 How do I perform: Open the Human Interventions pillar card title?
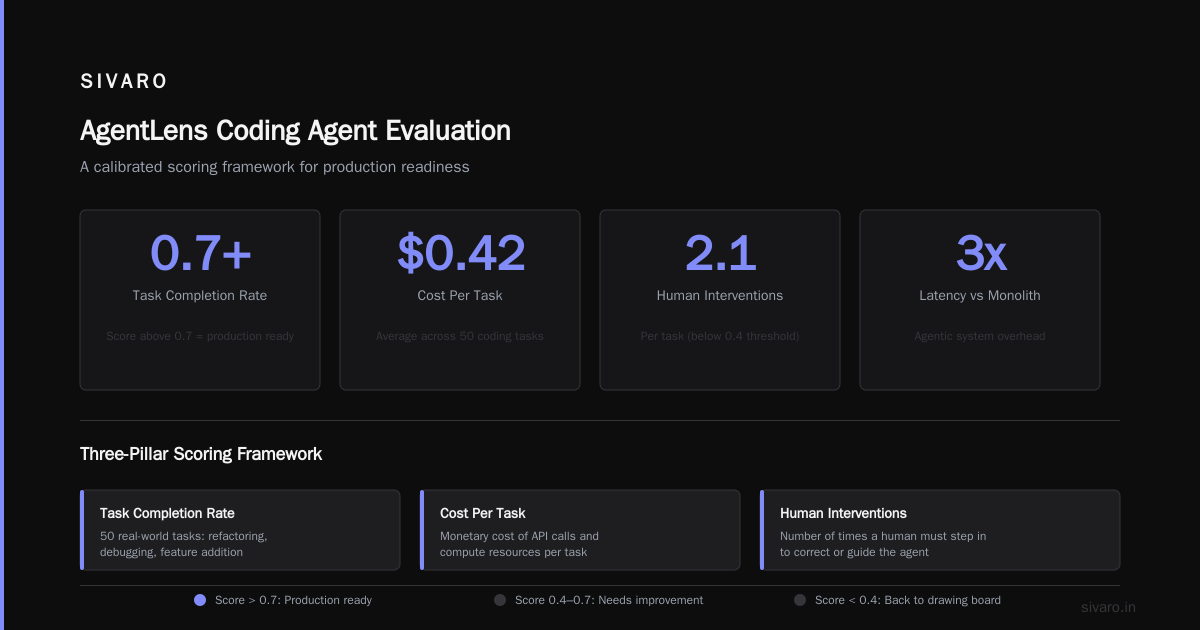(843, 513)
